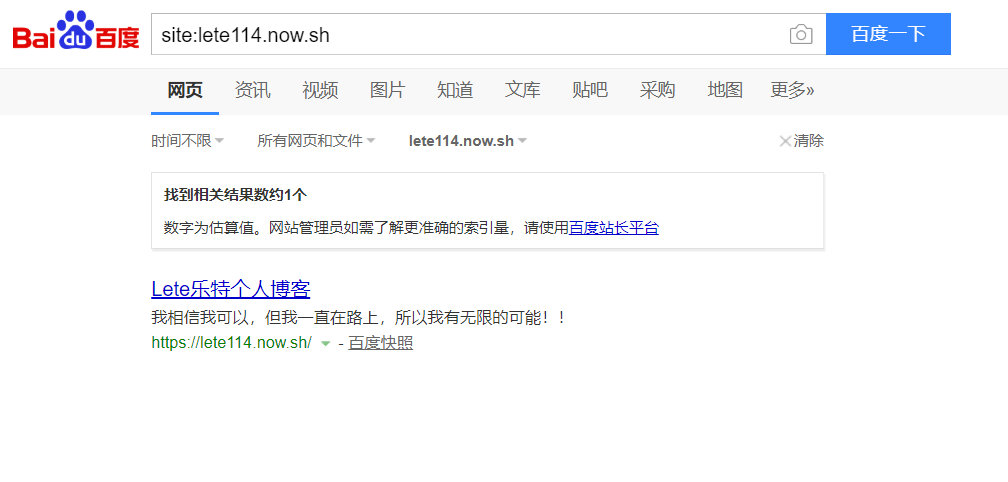1008x482 pixels.
Task: Click the green arrow beside result URL
Action: tap(325, 344)
